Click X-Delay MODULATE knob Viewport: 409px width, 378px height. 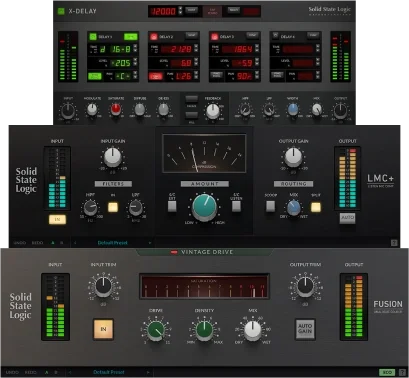click(x=92, y=109)
